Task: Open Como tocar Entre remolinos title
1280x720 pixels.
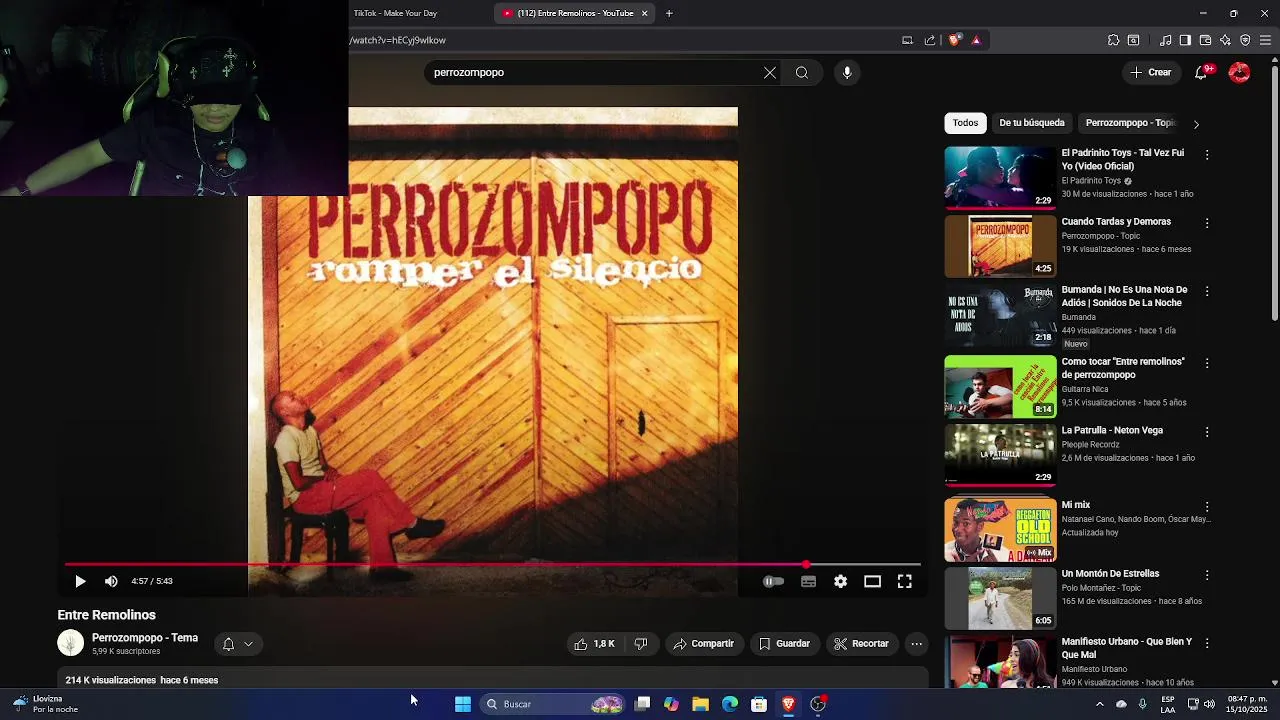Action: click(1123, 368)
